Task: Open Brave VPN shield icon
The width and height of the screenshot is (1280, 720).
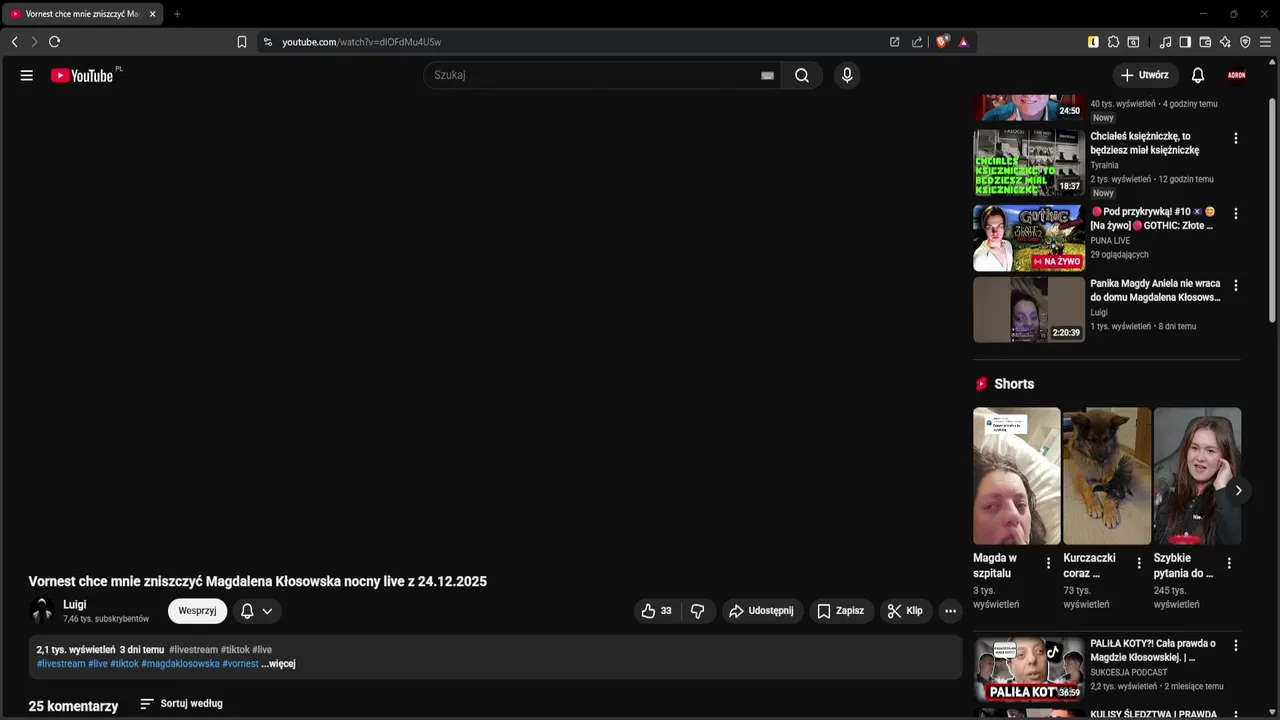Action: click(x=1245, y=42)
